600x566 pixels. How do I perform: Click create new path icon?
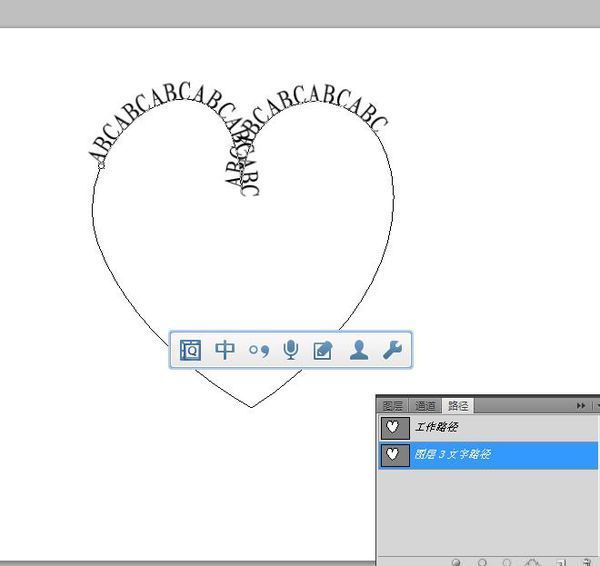(561, 562)
